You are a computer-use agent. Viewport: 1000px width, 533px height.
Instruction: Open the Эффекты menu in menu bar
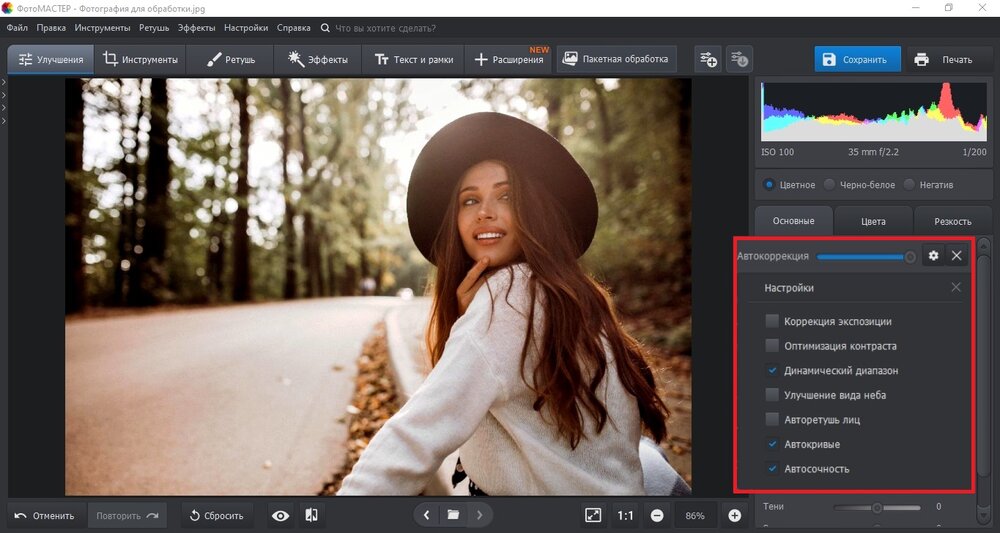pos(196,28)
